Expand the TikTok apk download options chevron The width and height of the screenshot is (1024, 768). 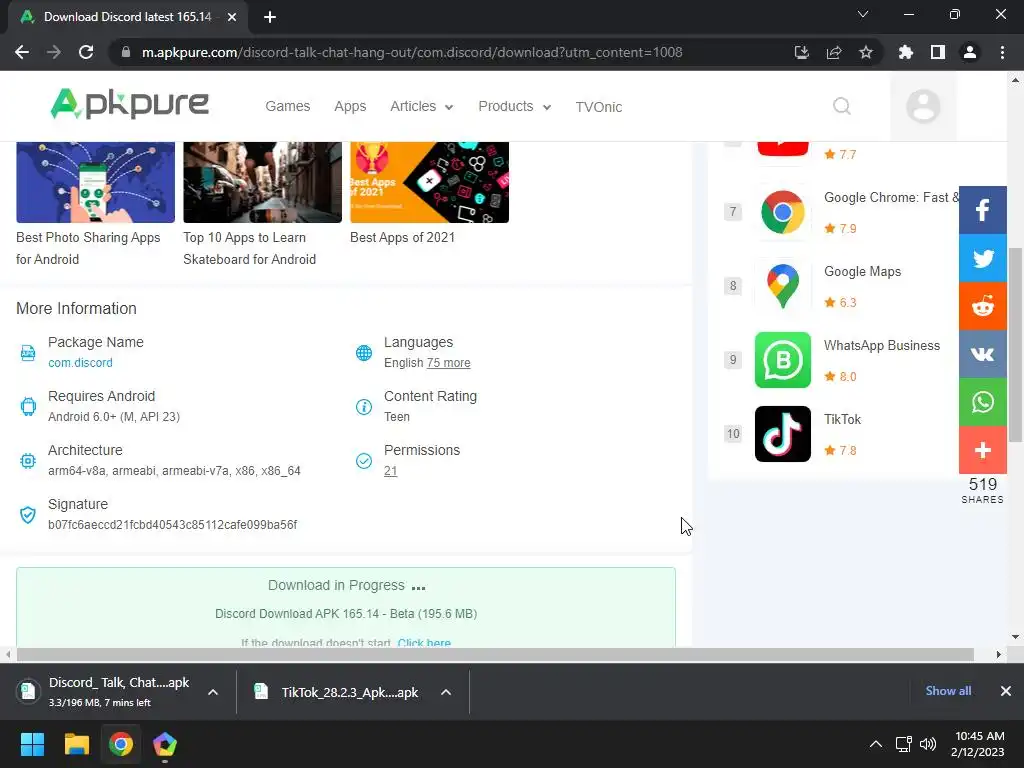(446, 692)
